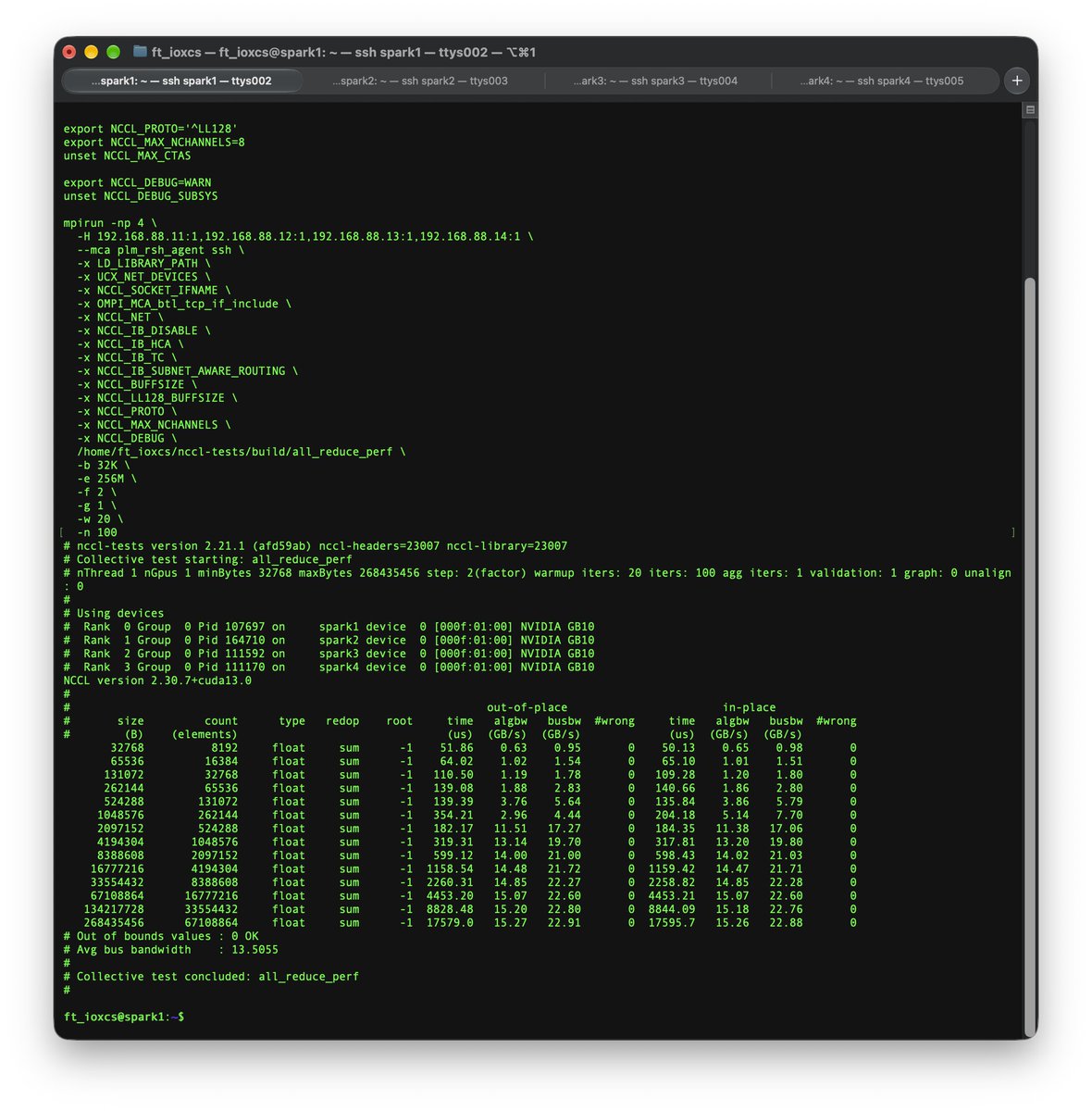Image resolution: width=1092 pixels, height=1111 pixels.
Task: Click the Using devices header line
Action: (114, 613)
